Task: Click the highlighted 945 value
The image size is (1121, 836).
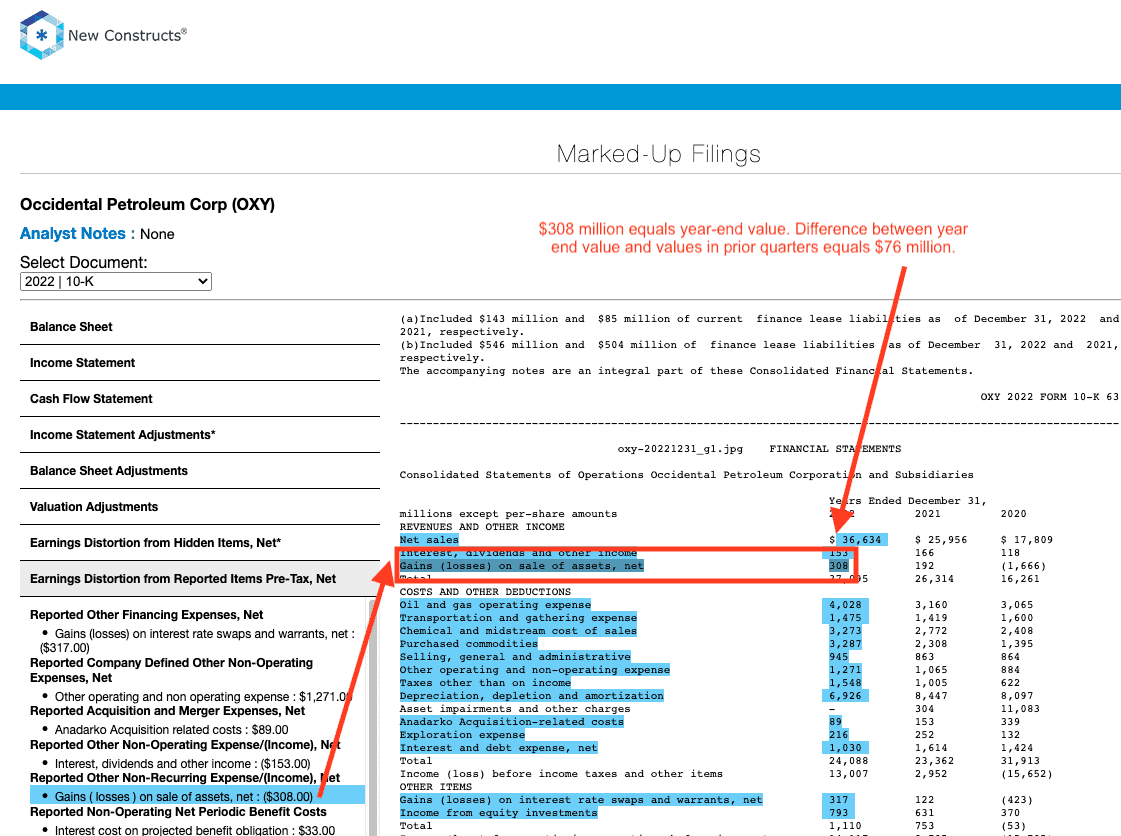Action: [839, 656]
